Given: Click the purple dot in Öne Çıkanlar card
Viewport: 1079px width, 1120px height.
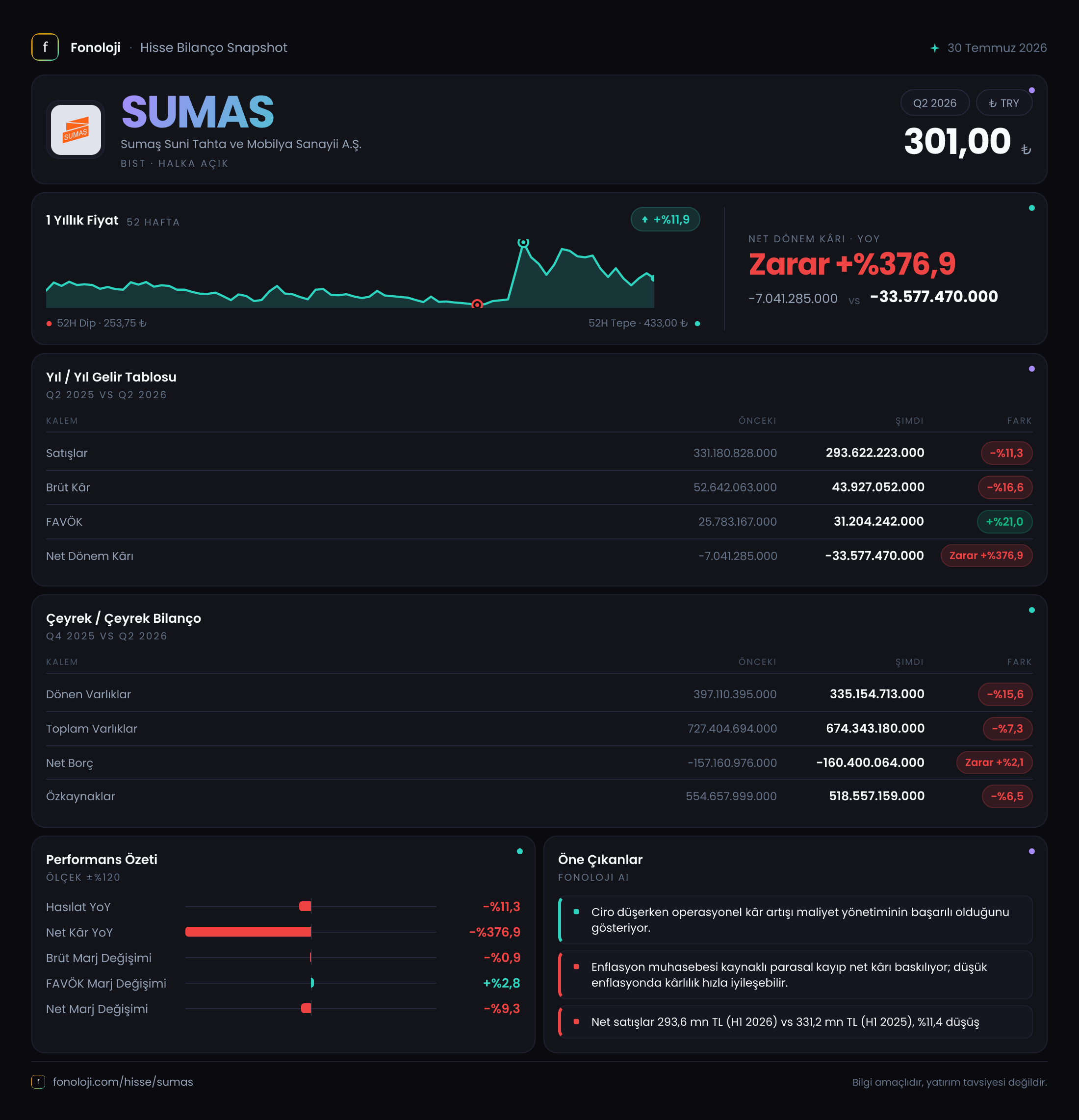Looking at the screenshot, I should [1031, 851].
